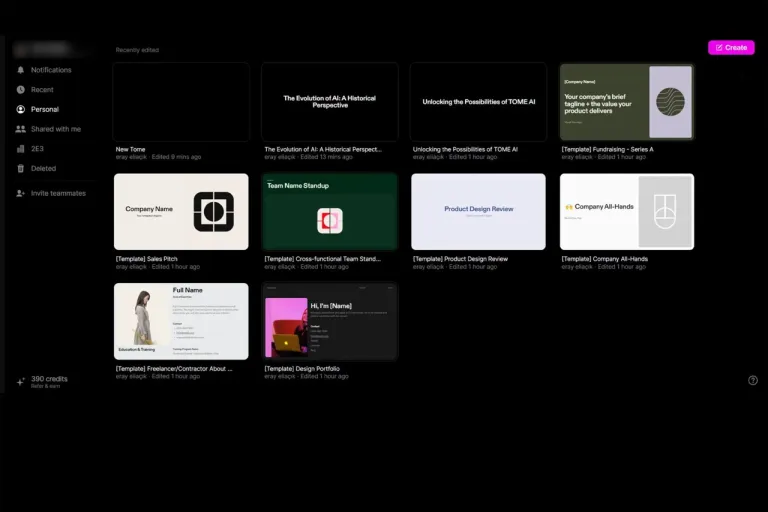
Task: Click the 'New Tome' title text
Action: (x=130, y=149)
